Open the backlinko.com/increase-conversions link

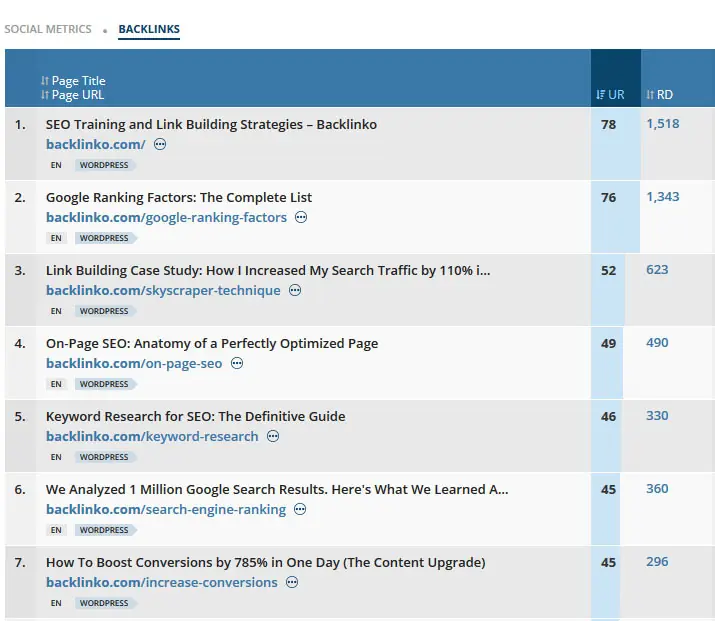pyautogui.click(x=162, y=582)
